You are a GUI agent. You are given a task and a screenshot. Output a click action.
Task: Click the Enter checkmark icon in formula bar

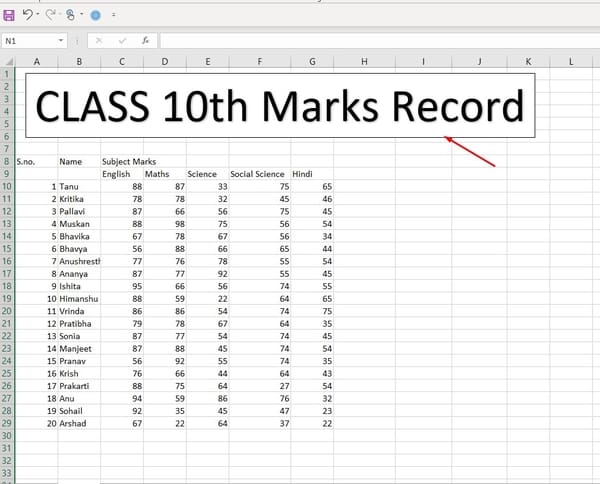pyautogui.click(x=122, y=41)
